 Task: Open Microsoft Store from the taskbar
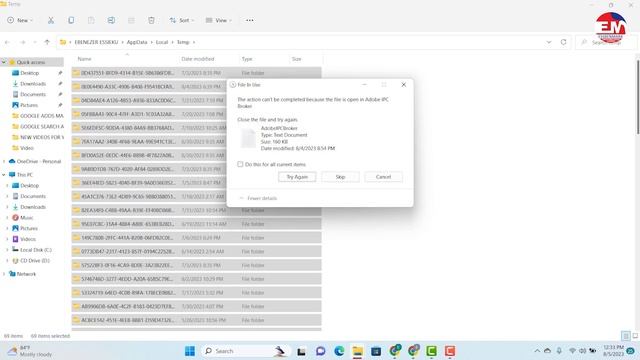376,351
